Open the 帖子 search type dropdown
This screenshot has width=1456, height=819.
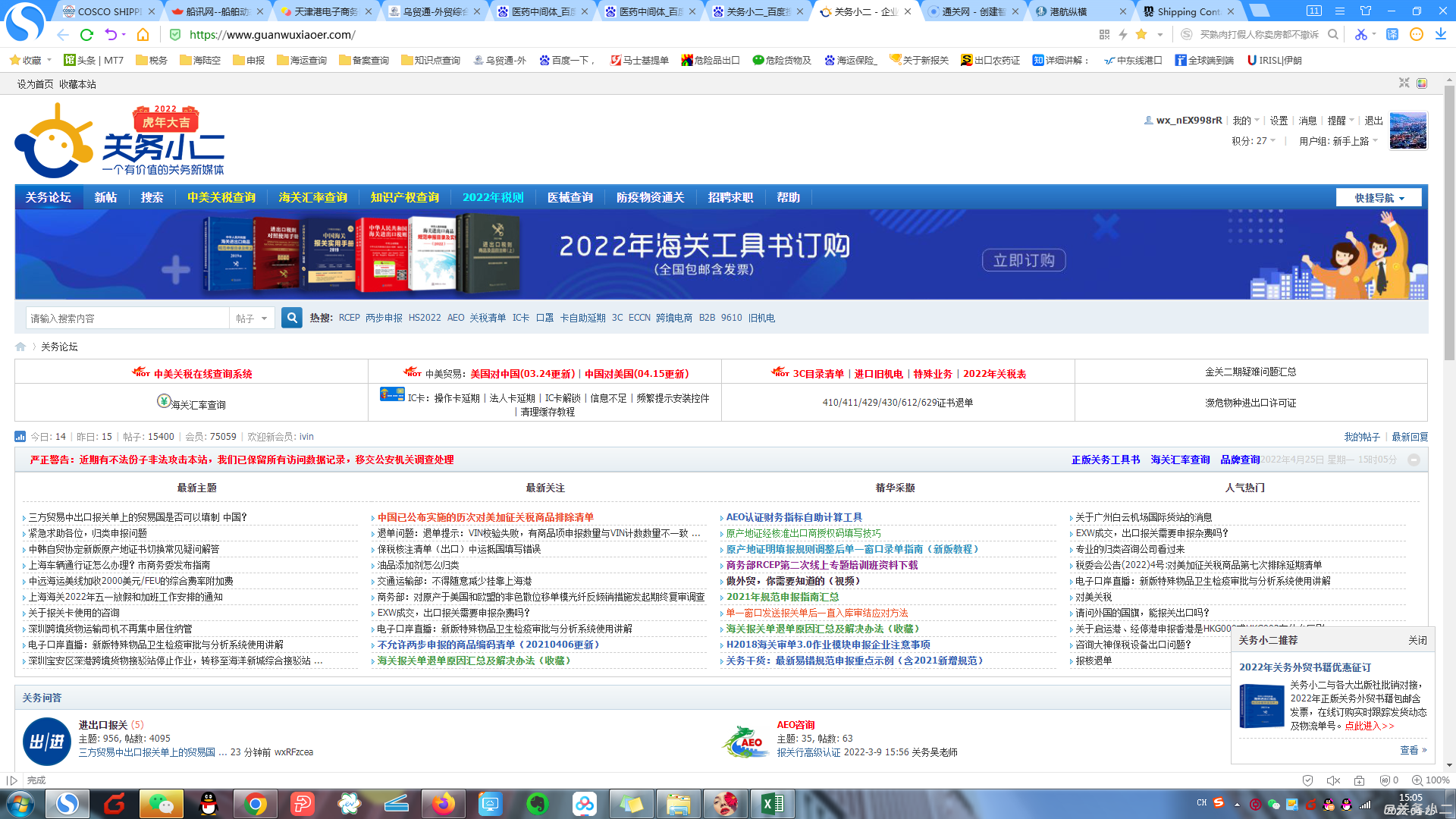point(252,318)
